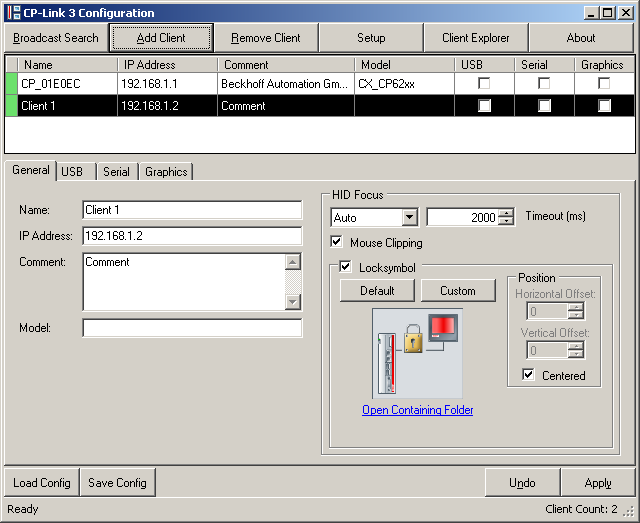Click the Timeout 2000 value field
The height and width of the screenshot is (523, 640).
[x=462, y=217]
